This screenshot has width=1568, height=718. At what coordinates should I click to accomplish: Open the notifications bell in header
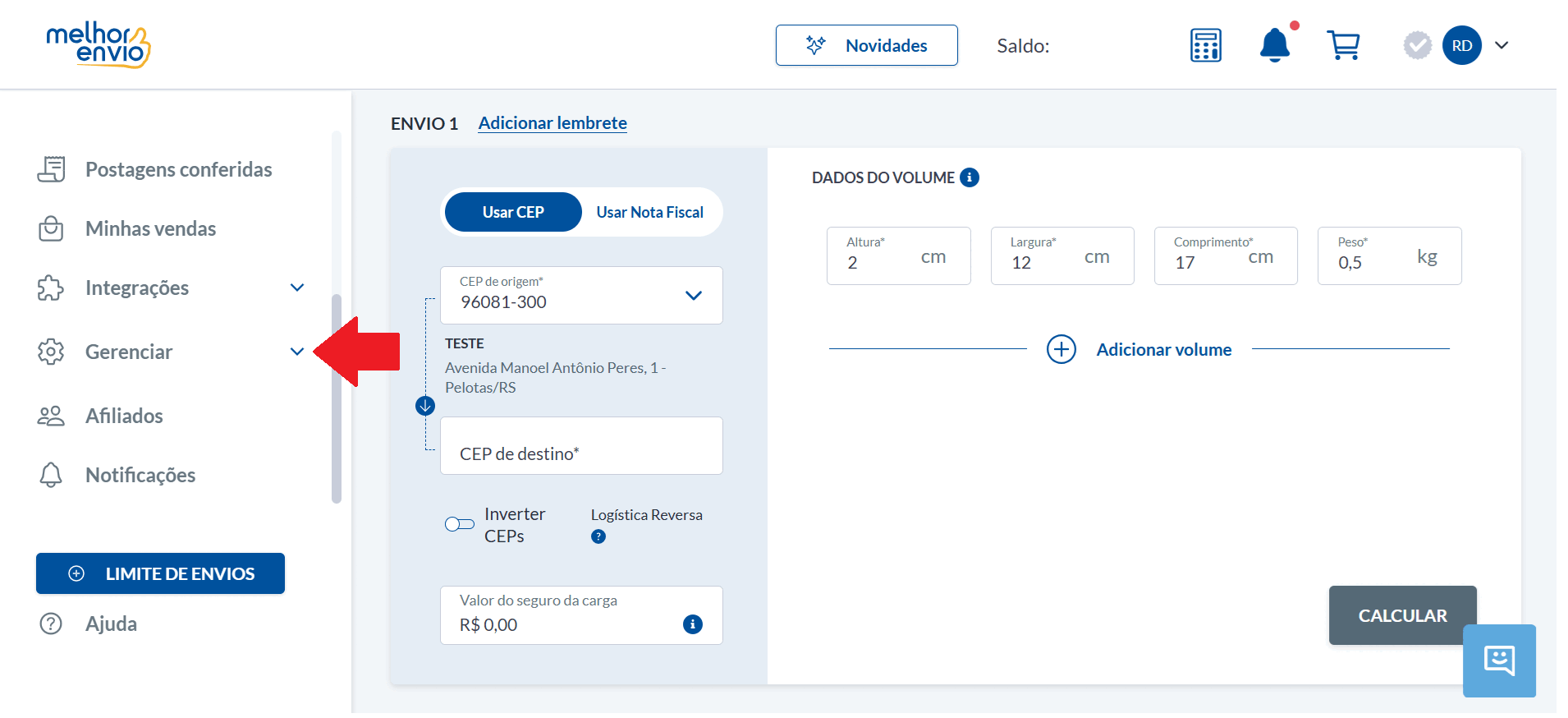(x=1275, y=45)
